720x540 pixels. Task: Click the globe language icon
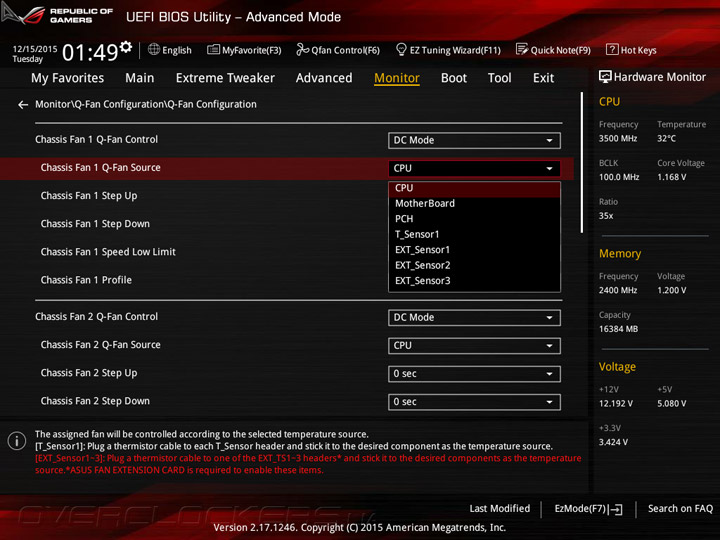(154, 49)
